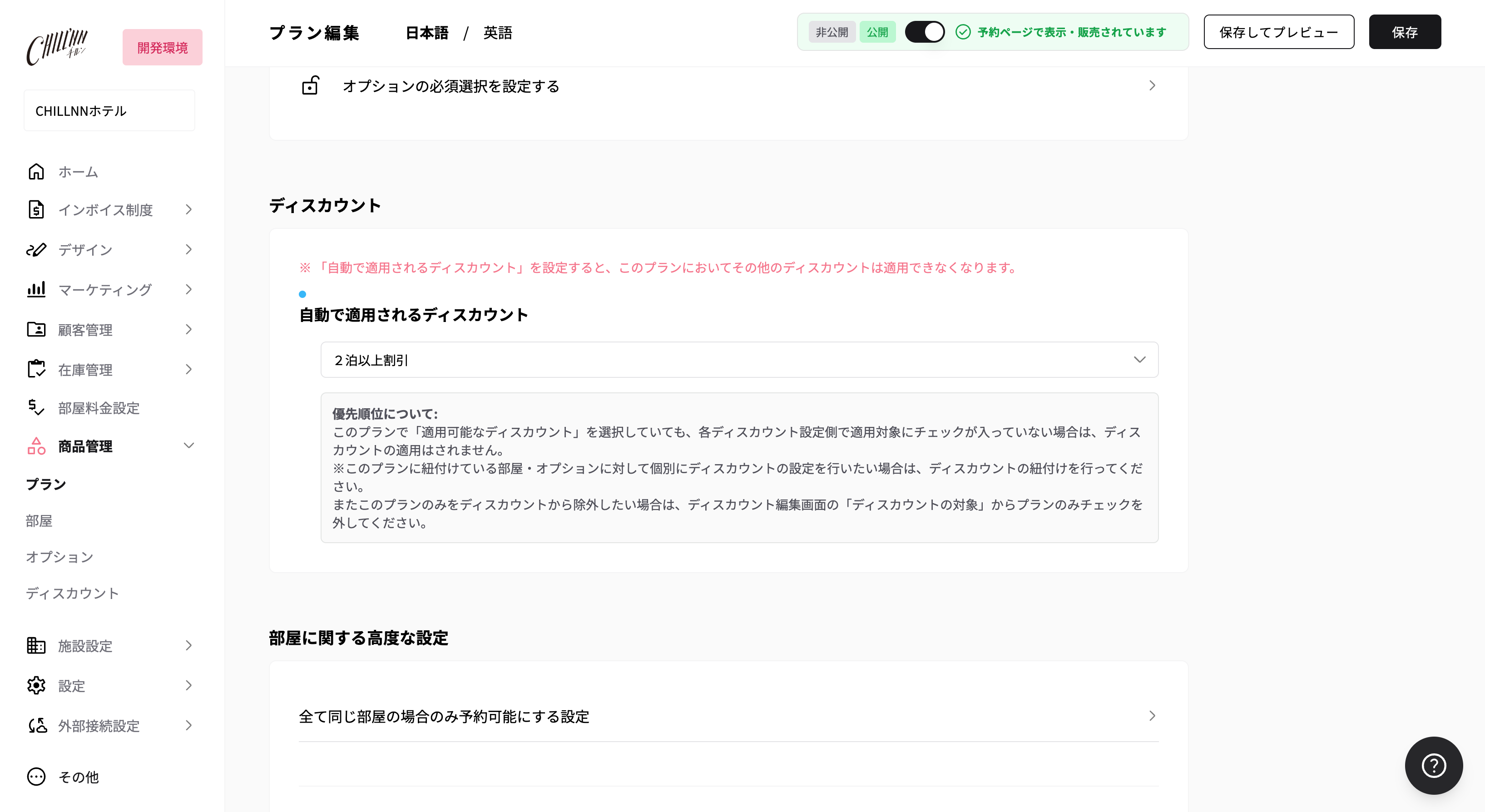Open the help question mark button

[1433, 765]
